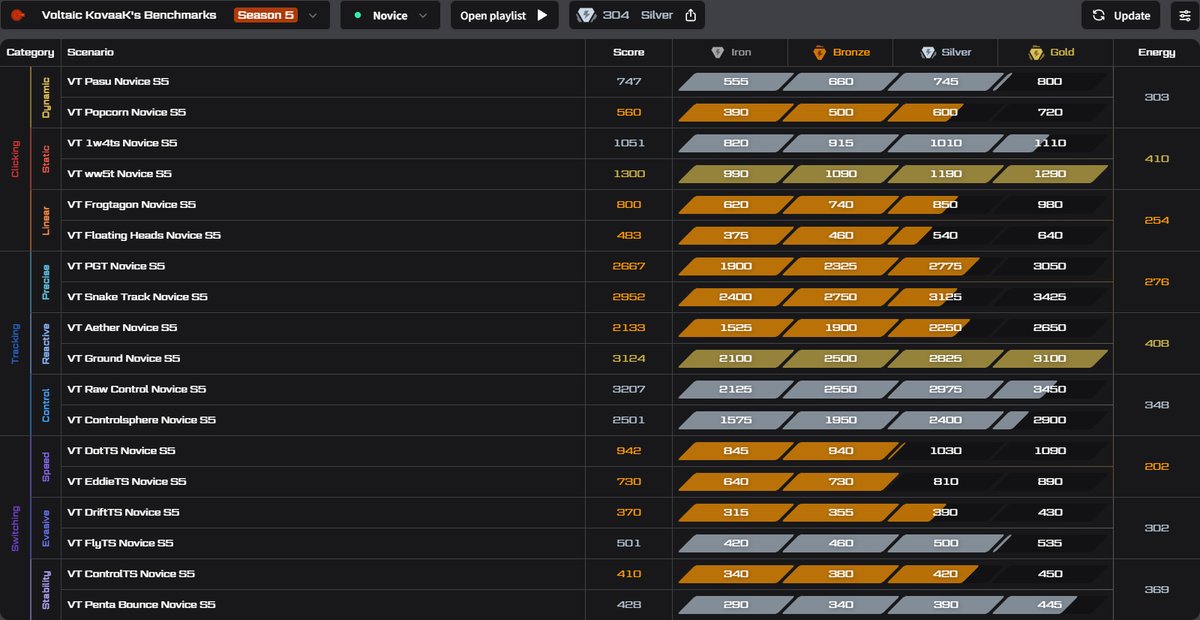1200x620 pixels.
Task: Select VT Pasu Novice S5 scenario
Action: pyautogui.click(x=118, y=82)
